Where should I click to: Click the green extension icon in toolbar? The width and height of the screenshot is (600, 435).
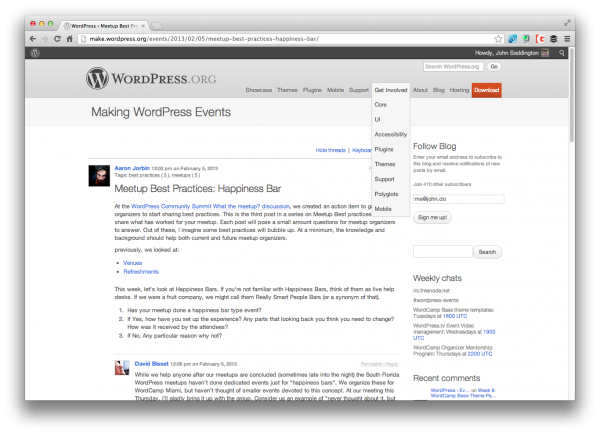tap(526, 39)
